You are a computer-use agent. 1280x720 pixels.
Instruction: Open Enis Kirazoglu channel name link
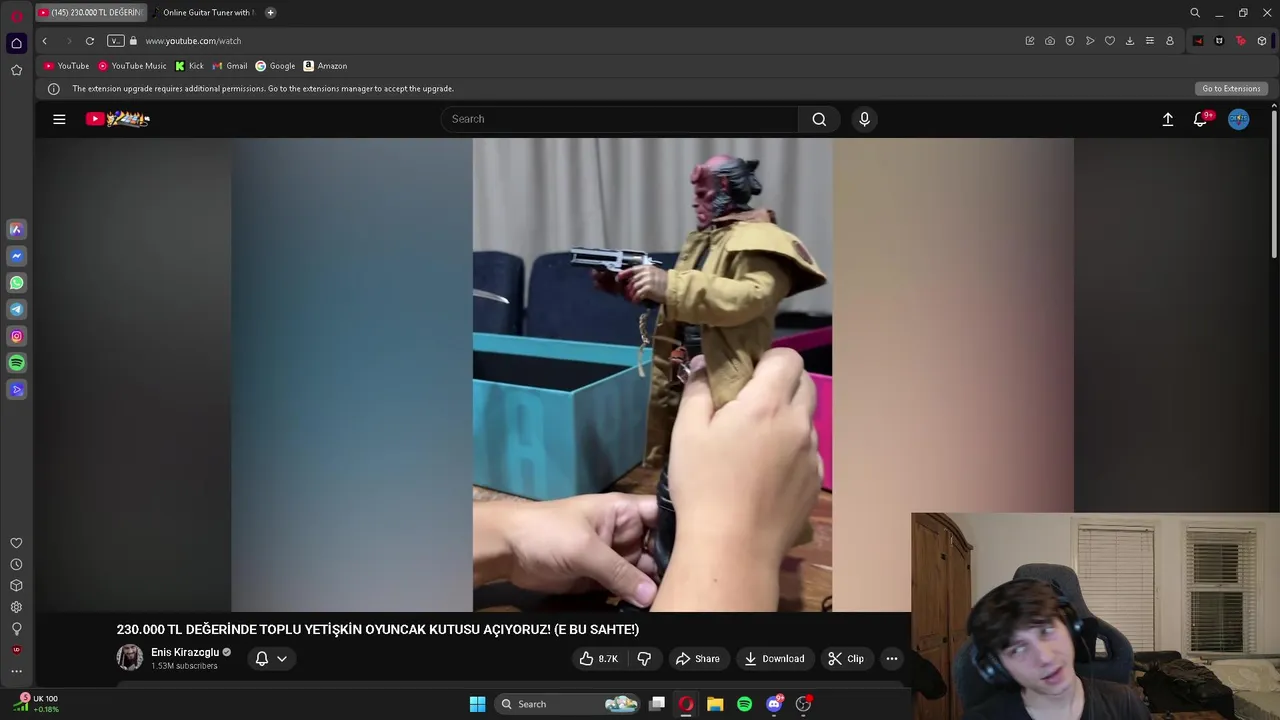click(x=185, y=652)
